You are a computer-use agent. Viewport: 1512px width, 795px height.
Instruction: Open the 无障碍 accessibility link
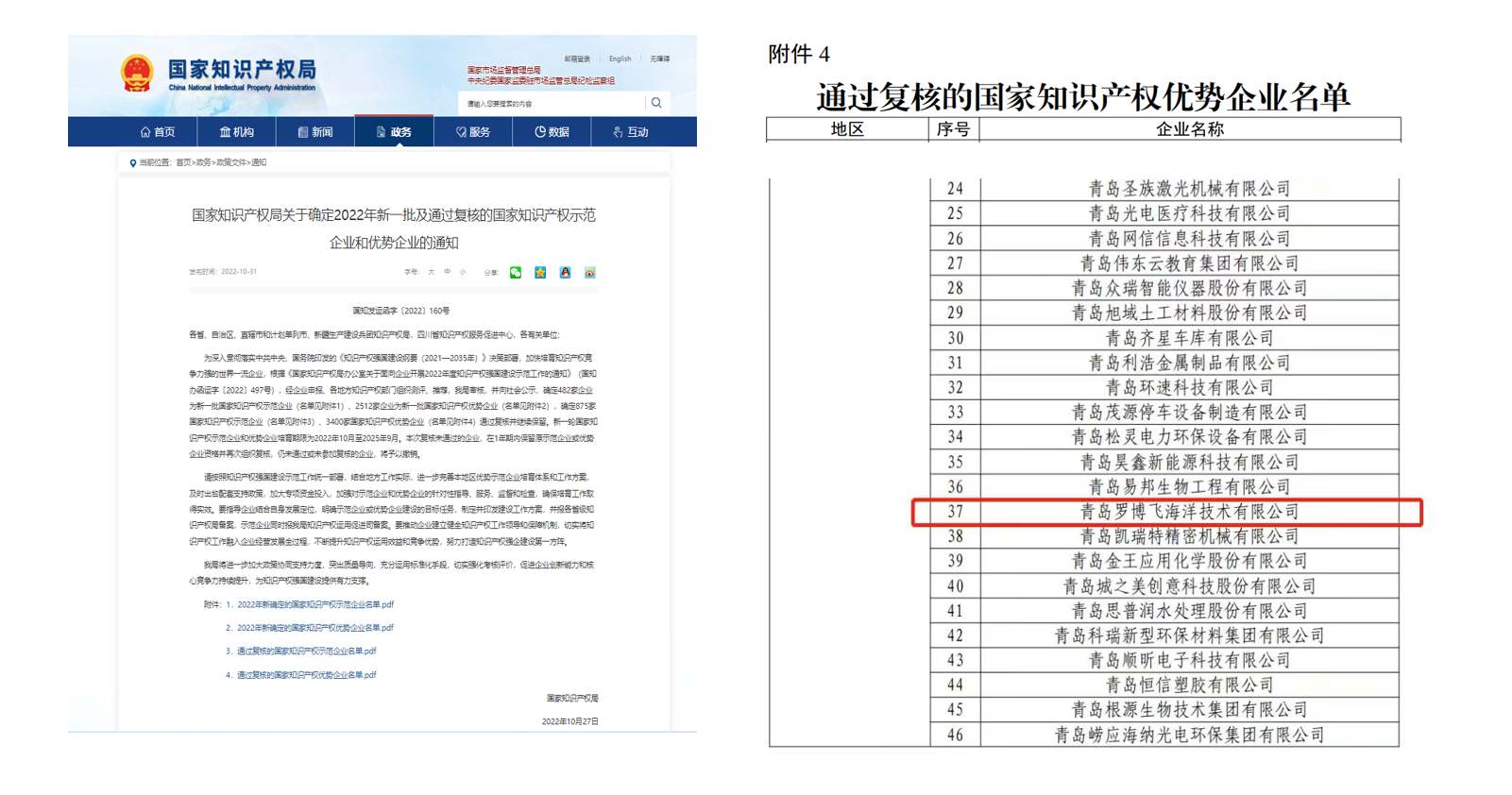[660, 59]
